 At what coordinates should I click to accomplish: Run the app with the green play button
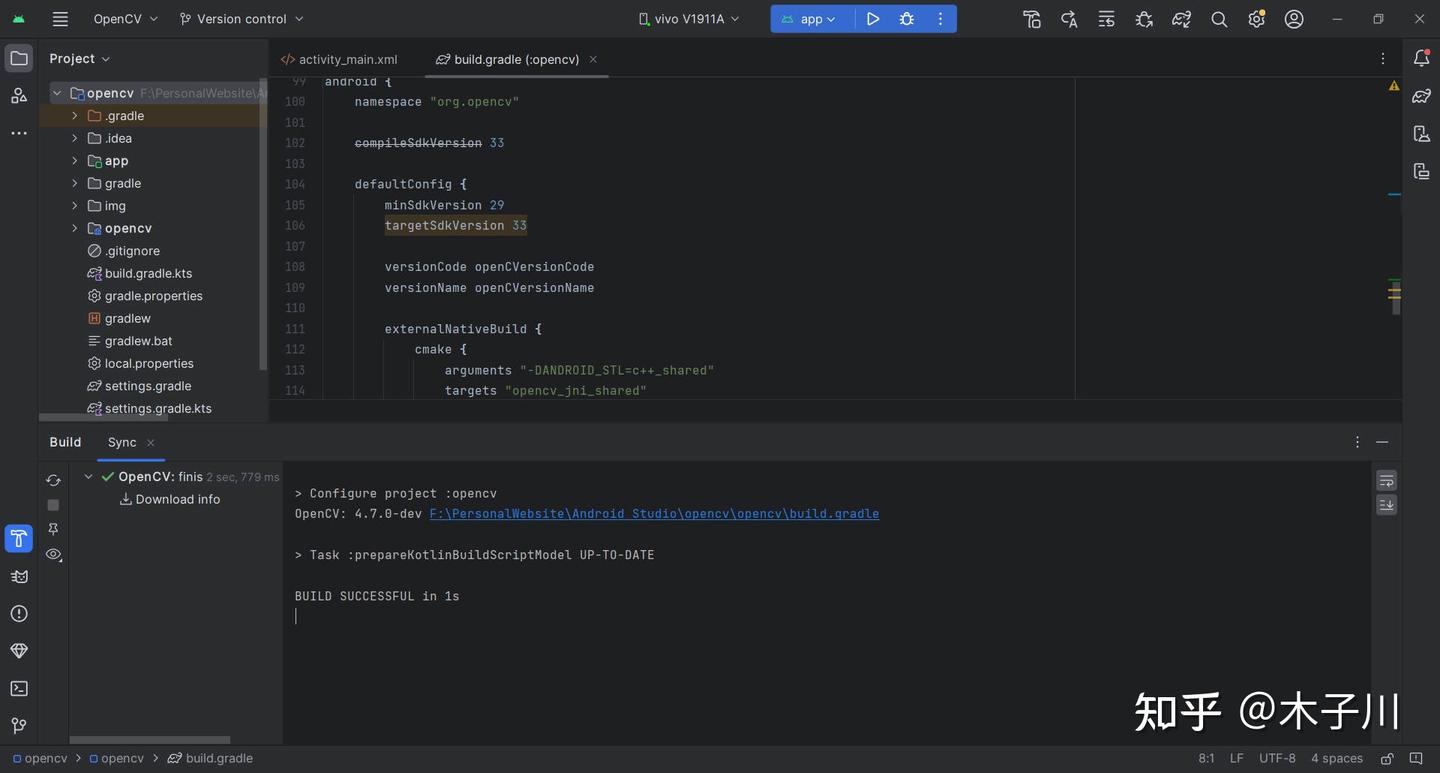tap(872, 18)
